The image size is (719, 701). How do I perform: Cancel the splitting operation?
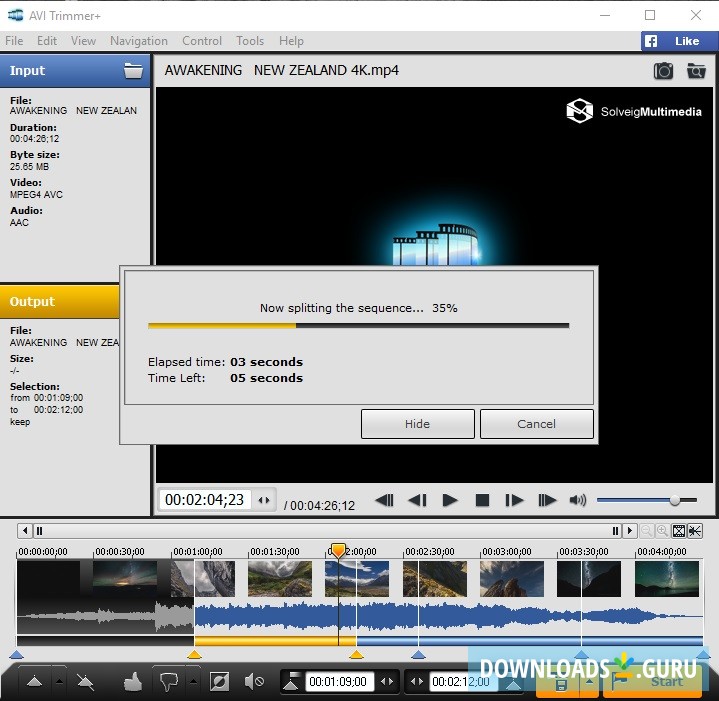[536, 424]
